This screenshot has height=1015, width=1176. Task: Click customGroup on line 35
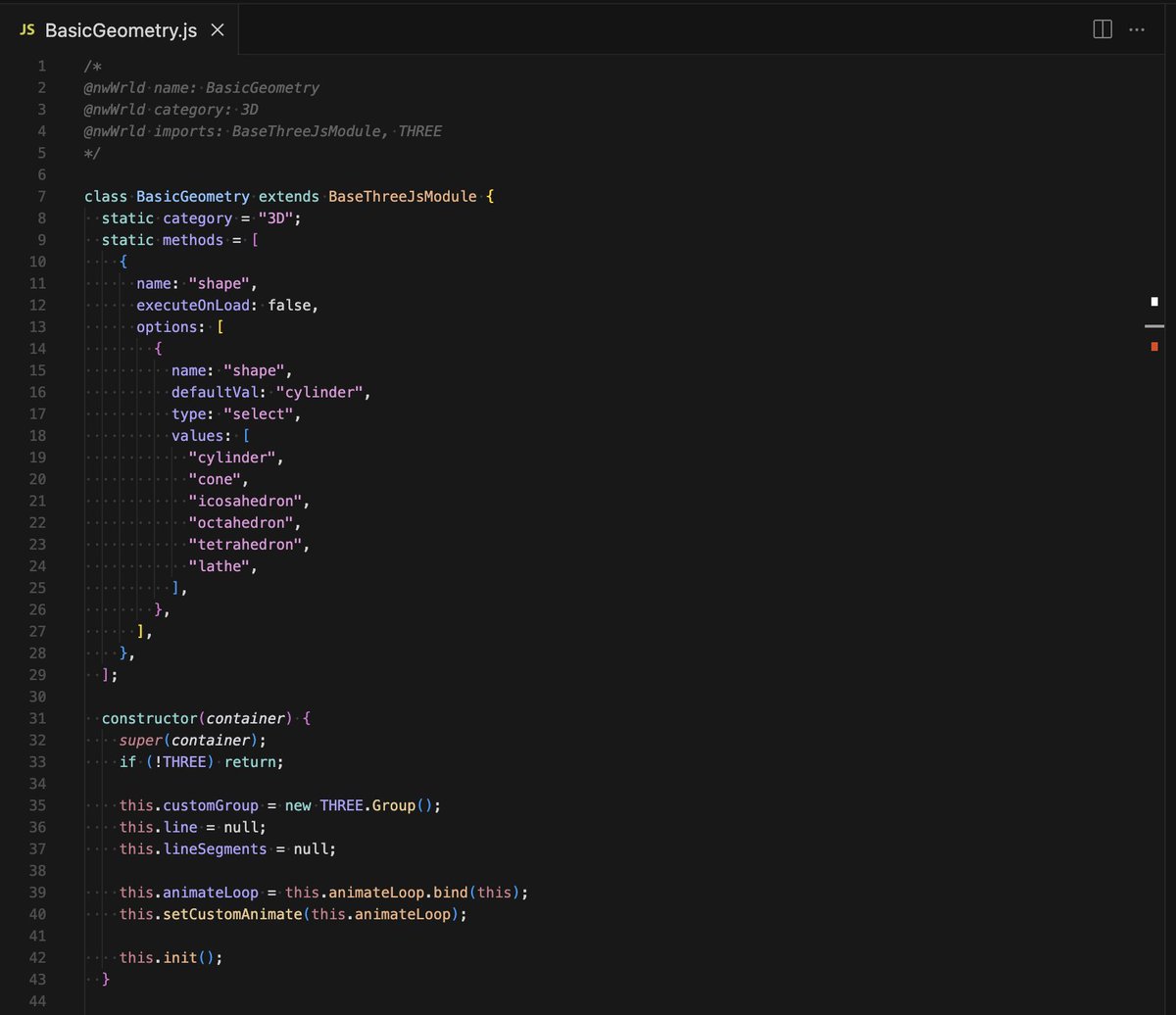[x=211, y=805]
